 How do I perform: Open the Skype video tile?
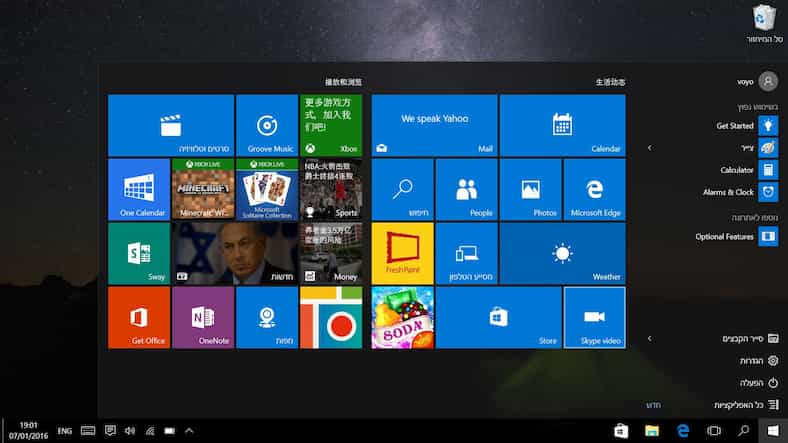(594, 317)
